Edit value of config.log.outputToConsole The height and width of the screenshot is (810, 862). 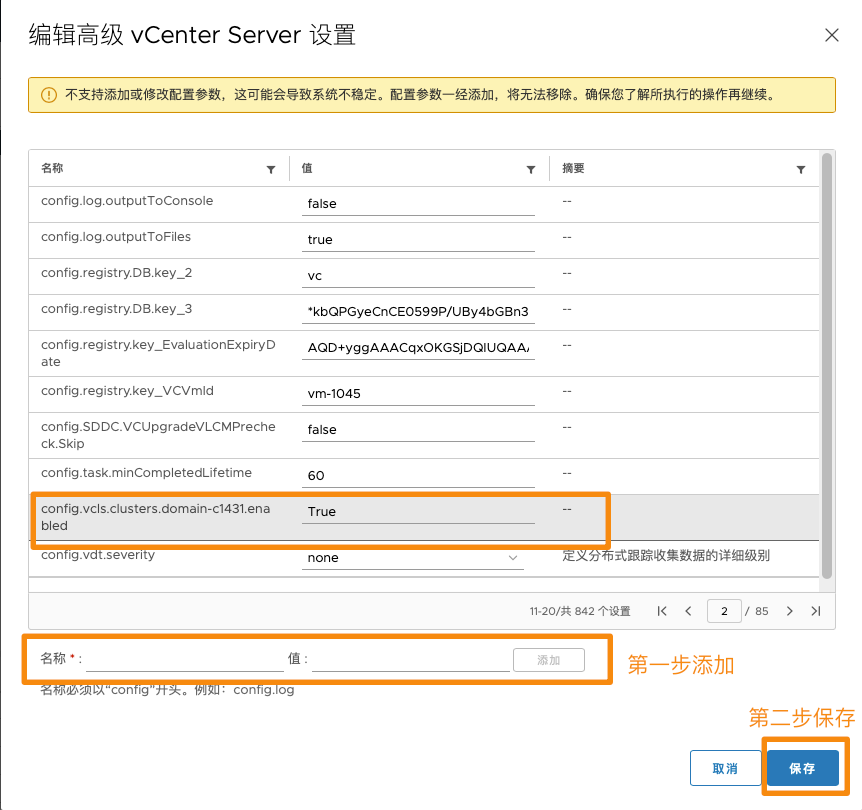418,203
